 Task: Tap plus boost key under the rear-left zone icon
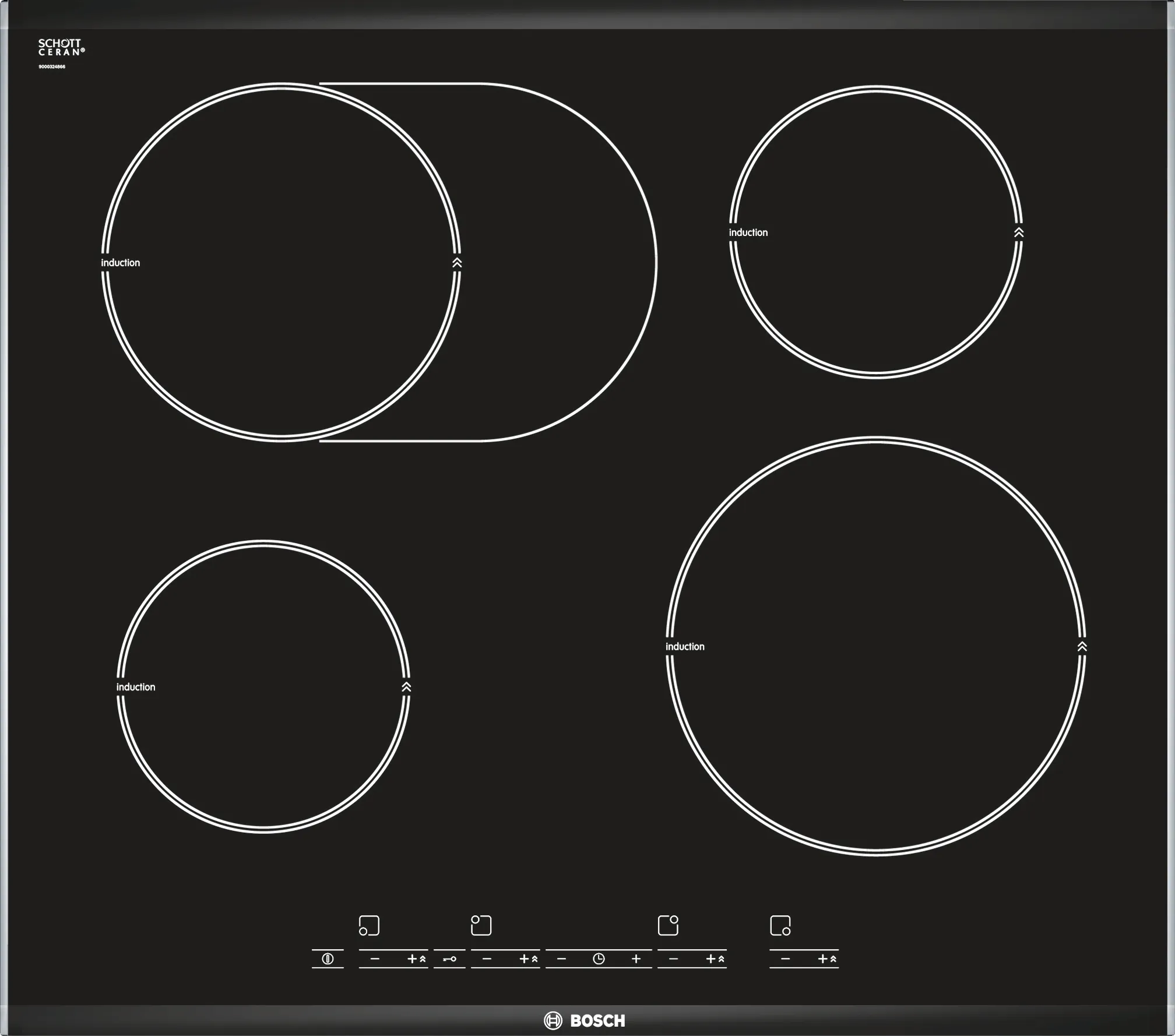[528, 959]
